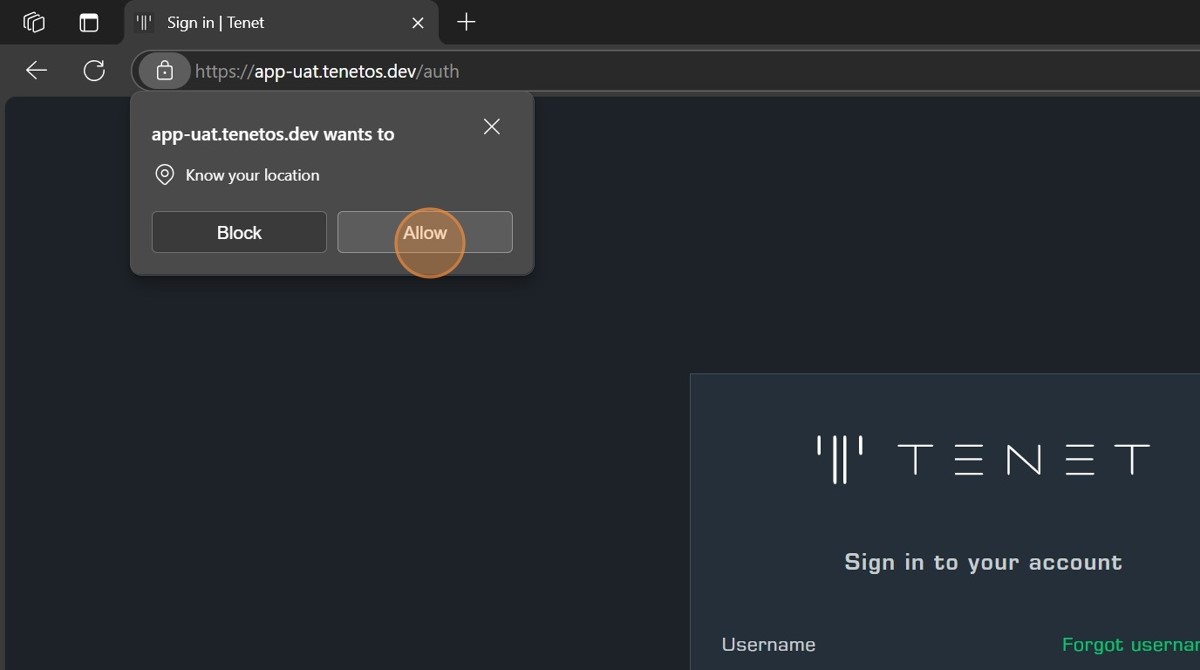This screenshot has height=670, width=1200.
Task: Click the Username field label
Action: [x=768, y=645]
